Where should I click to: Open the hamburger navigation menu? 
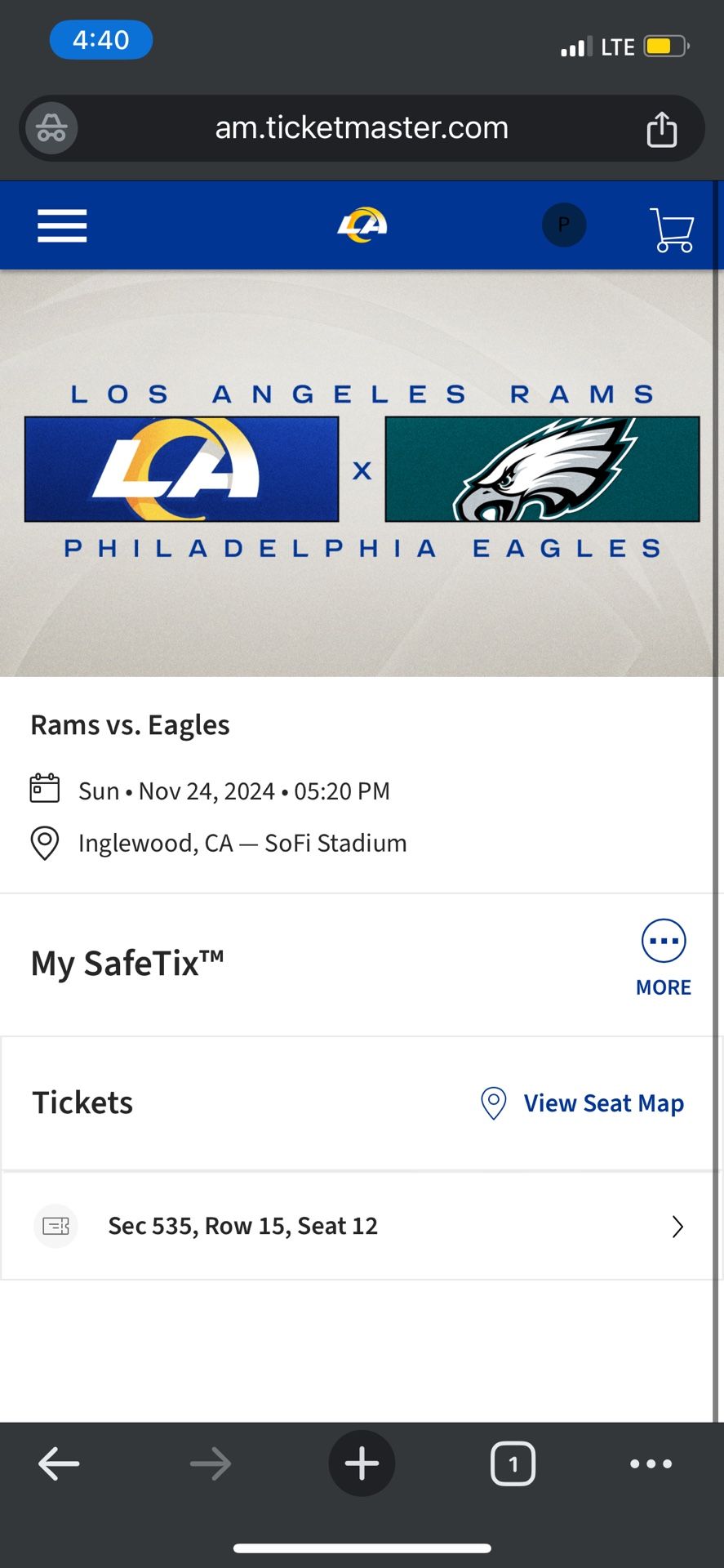(61, 225)
